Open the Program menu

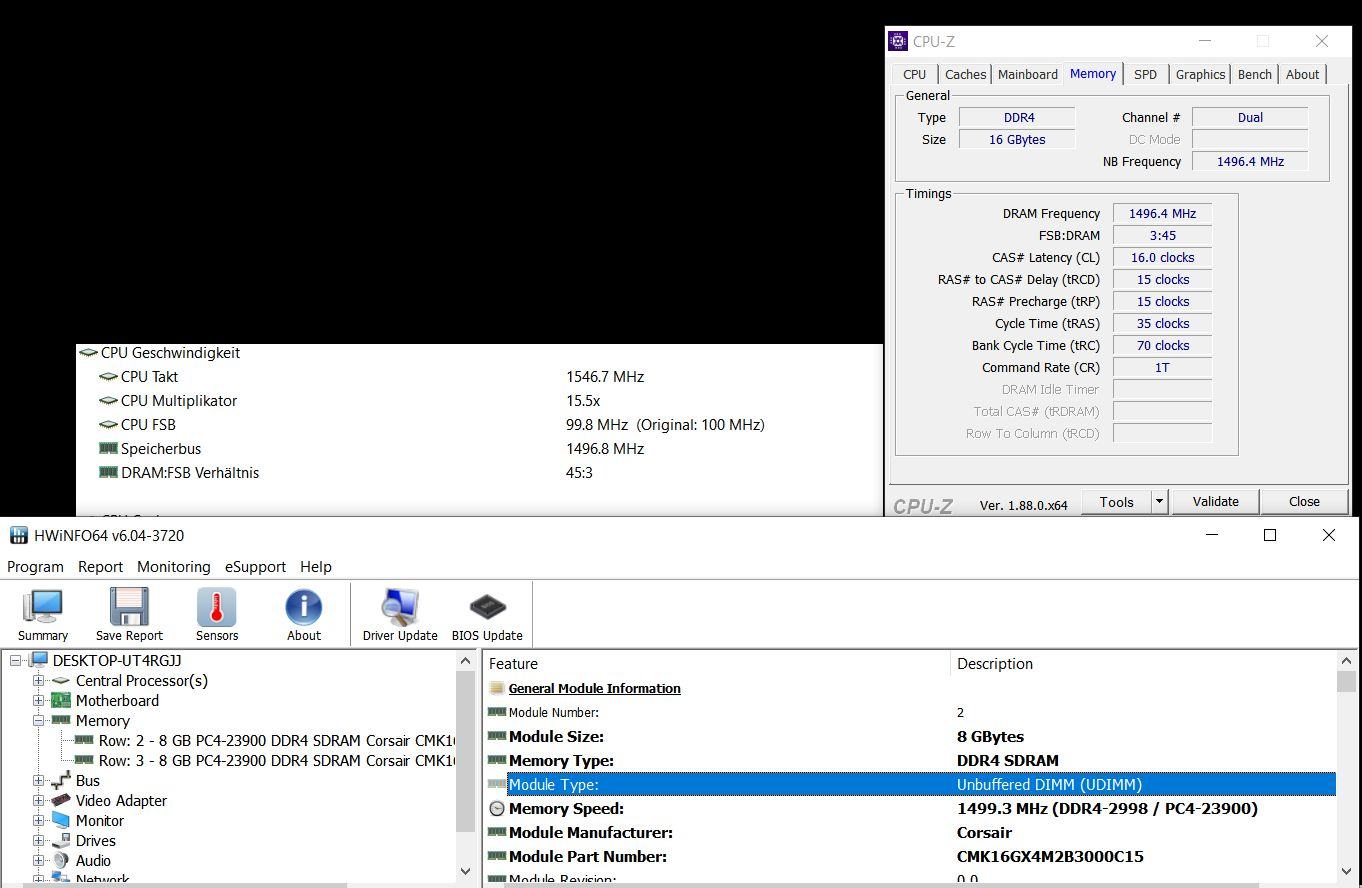(35, 566)
